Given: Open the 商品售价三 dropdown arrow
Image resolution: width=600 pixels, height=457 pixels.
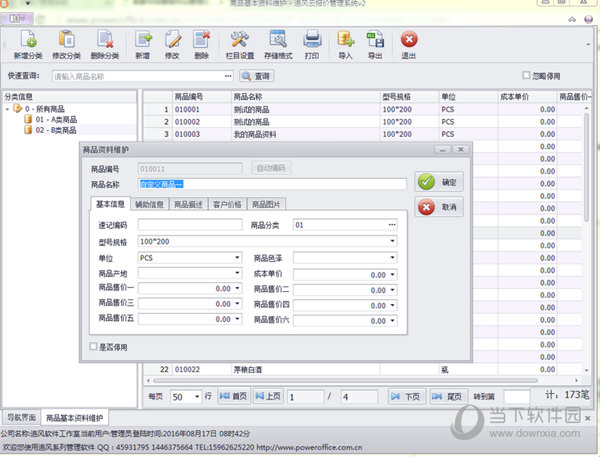Looking at the screenshot, I should [237, 304].
